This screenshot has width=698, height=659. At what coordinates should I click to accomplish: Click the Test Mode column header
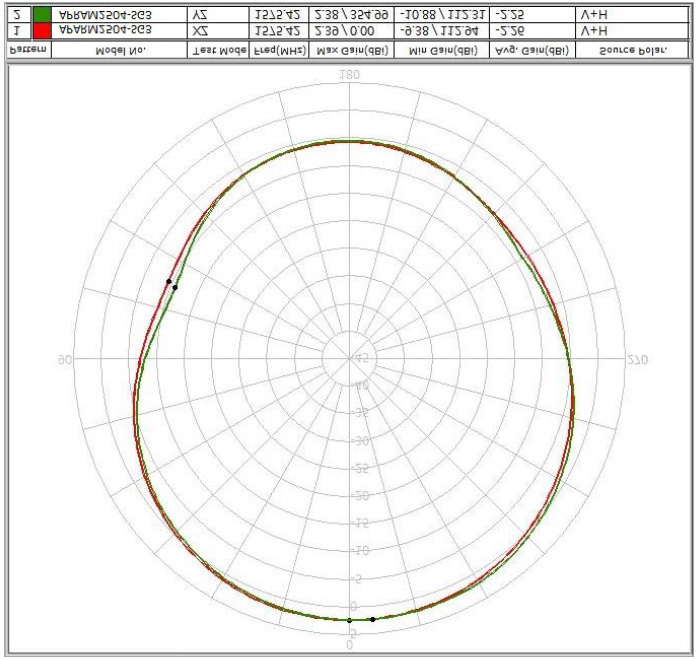pos(216,50)
